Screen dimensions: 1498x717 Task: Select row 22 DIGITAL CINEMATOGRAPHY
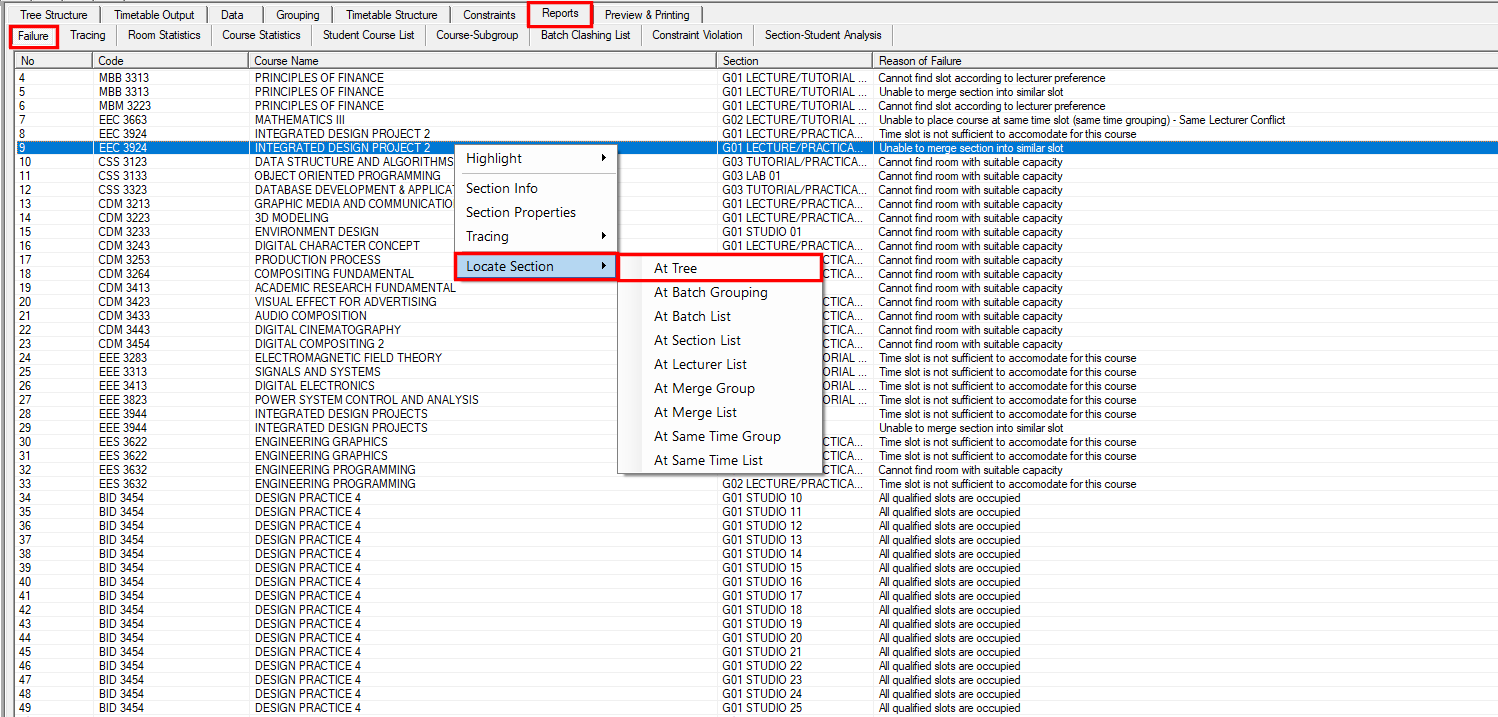pyautogui.click(x=756, y=330)
